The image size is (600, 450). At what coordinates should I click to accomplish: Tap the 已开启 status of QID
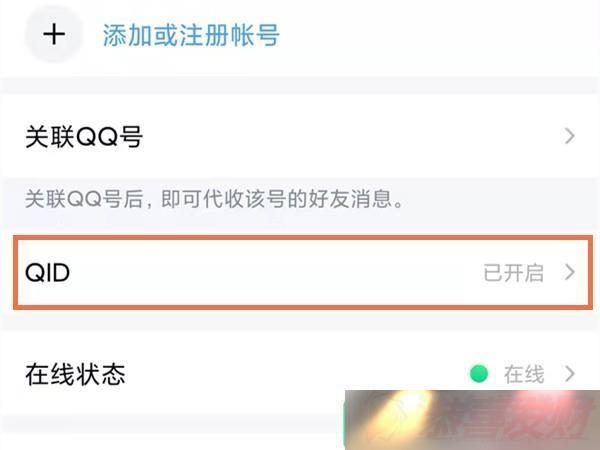click(513, 273)
